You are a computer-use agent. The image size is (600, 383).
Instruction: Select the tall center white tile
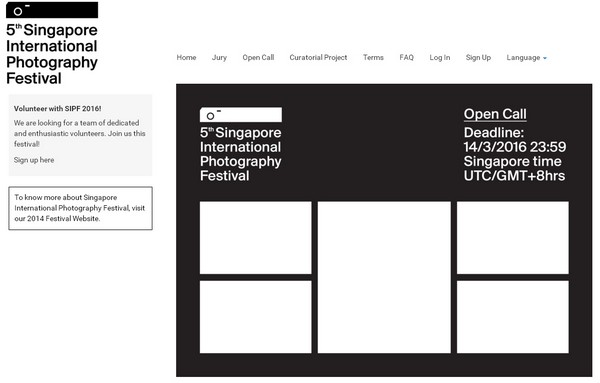384,277
